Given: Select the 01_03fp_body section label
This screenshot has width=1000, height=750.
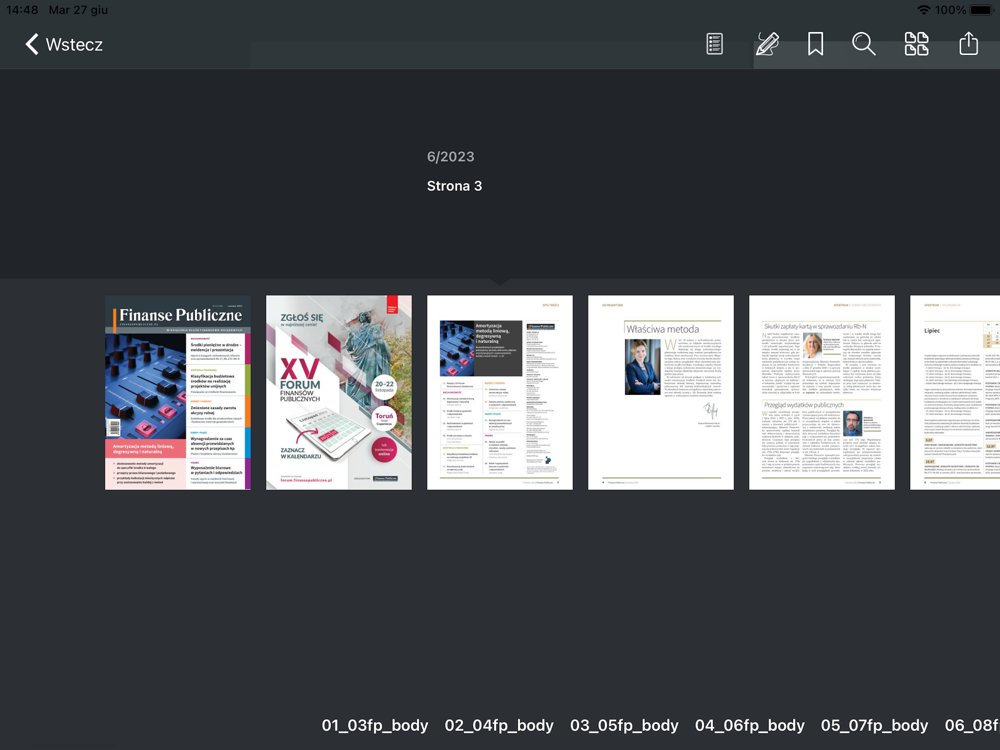Looking at the screenshot, I should point(375,725).
